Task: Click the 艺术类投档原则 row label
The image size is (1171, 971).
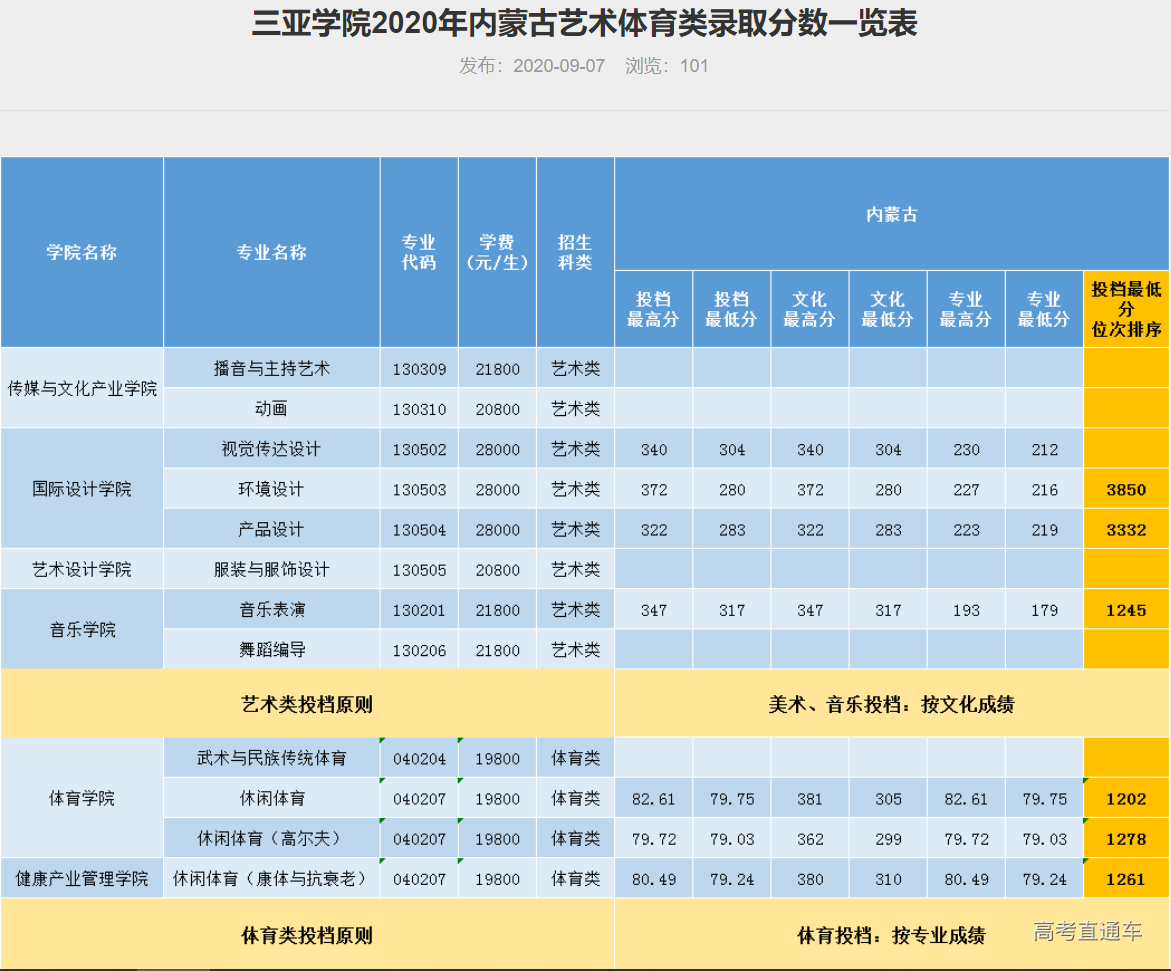Action: tap(307, 704)
